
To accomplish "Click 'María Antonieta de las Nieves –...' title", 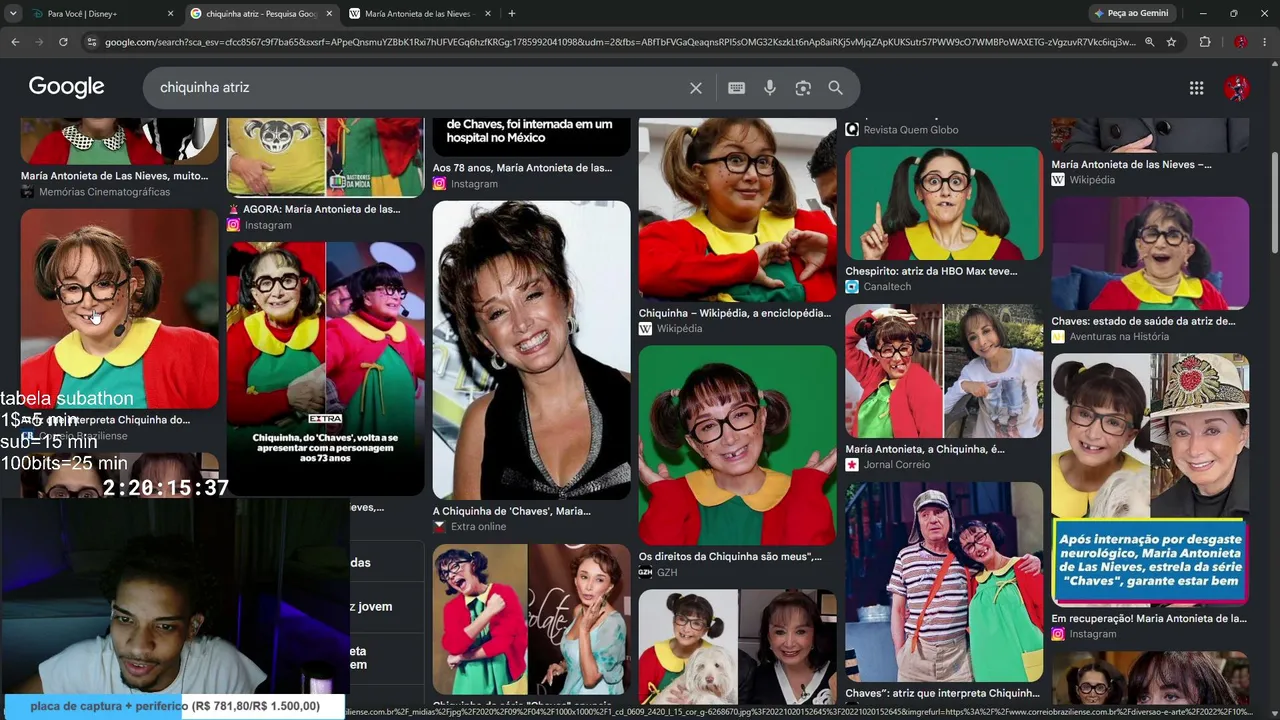I will 1132,164.
